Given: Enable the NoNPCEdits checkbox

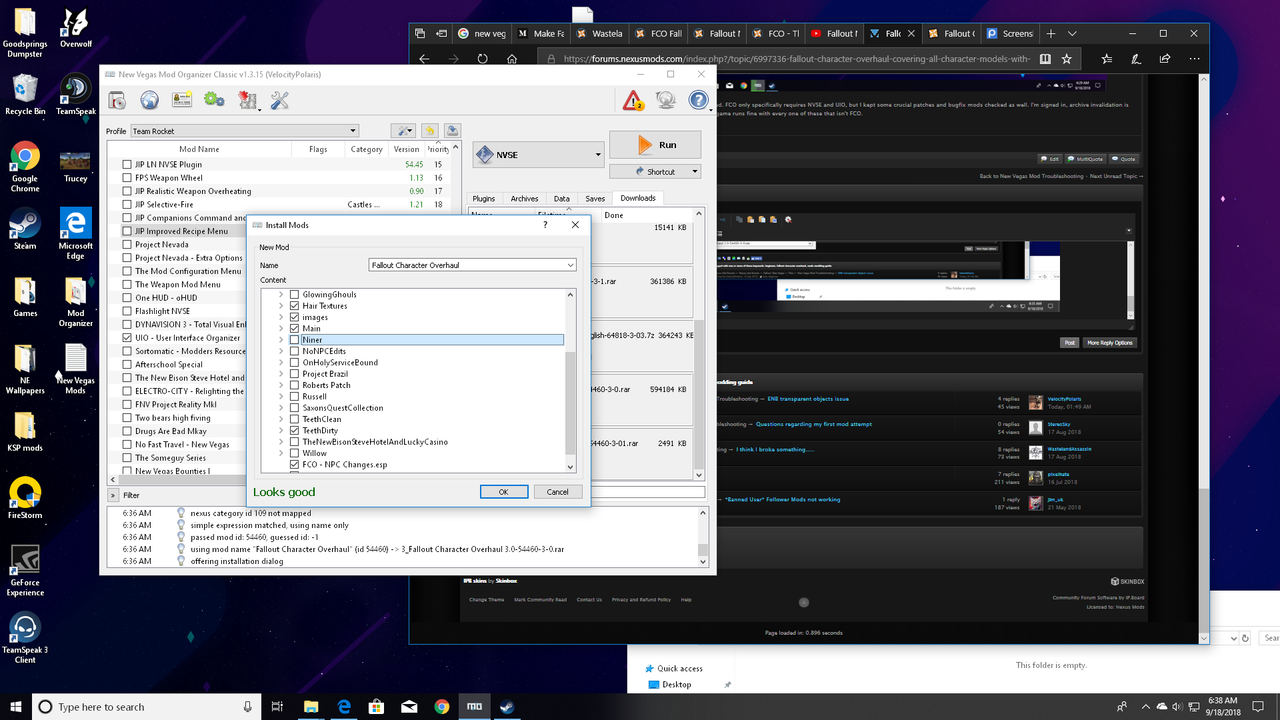Looking at the screenshot, I should point(295,351).
